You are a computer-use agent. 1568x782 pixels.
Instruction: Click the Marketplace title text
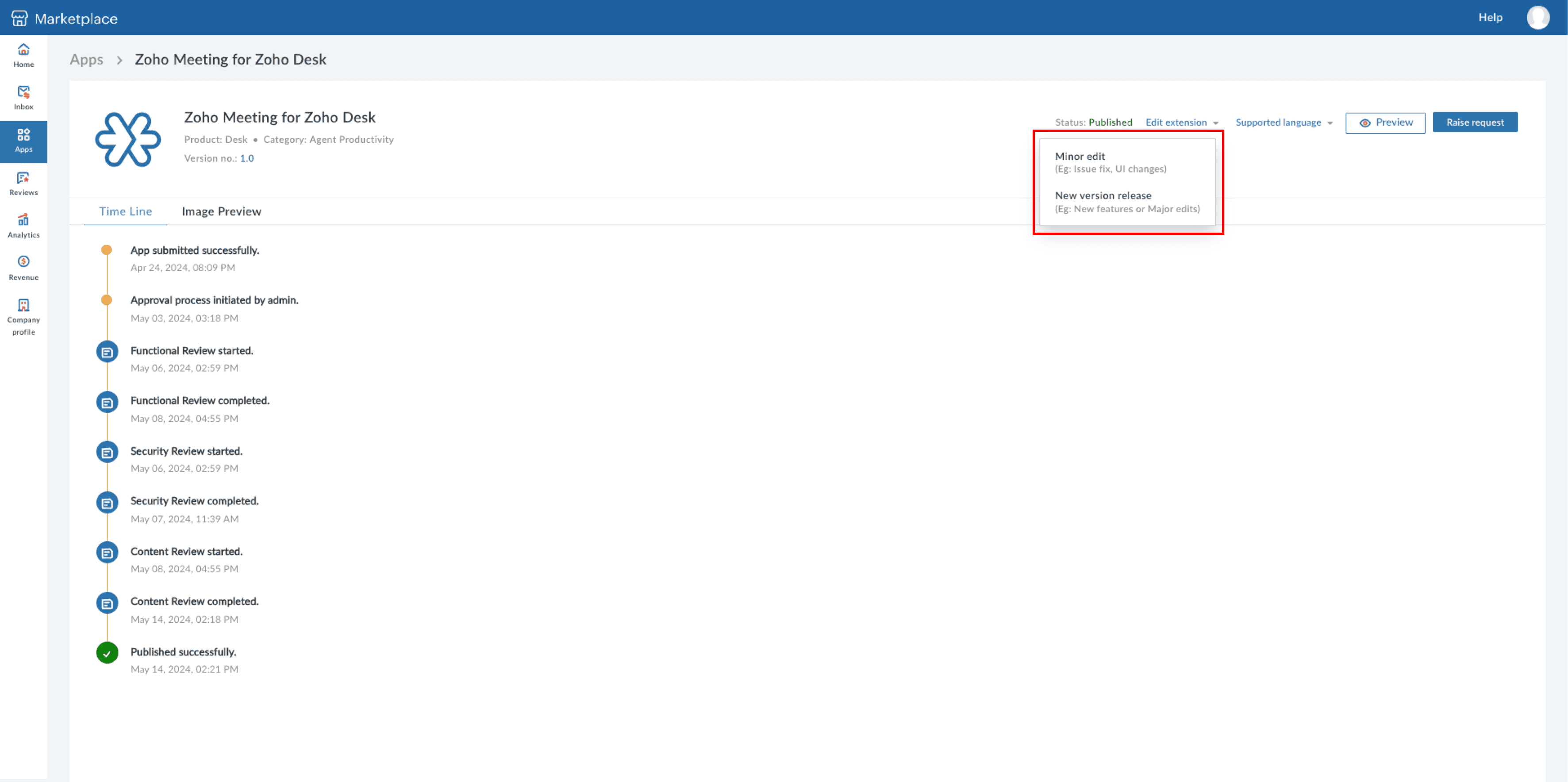[76, 18]
